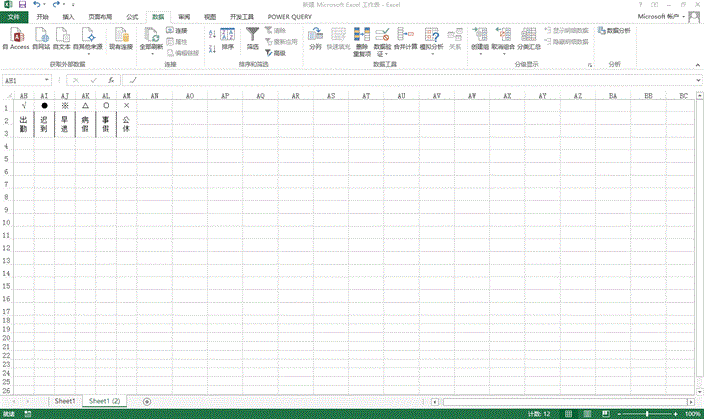Click the 删除重复项 (Remove Duplicates) icon
Viewport: 704px width, 419px height.
359,36
